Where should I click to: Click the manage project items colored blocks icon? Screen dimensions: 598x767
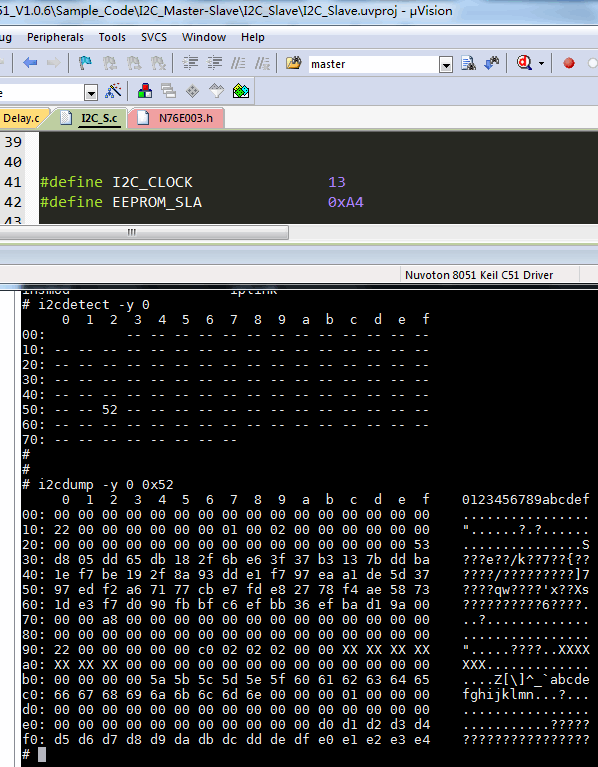145,91
